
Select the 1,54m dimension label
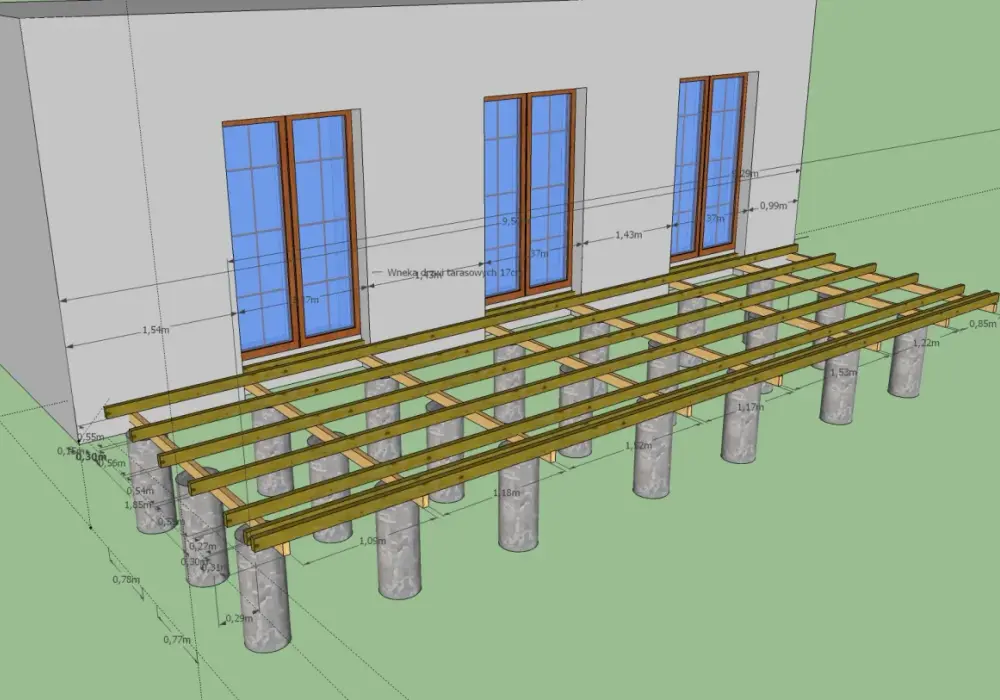pyautogui.click(x=156, y=330)
